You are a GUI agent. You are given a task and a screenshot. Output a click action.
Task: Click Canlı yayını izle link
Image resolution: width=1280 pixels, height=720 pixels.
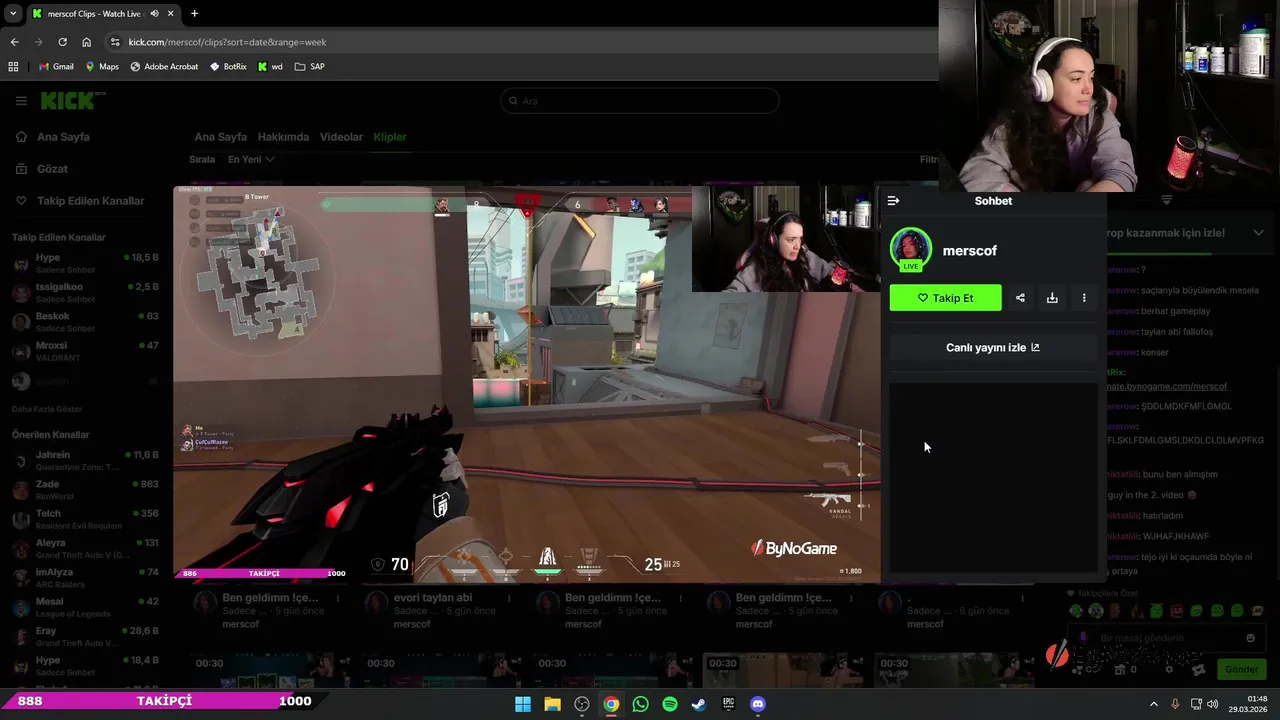pyautogui.click(x=993, y=347)
